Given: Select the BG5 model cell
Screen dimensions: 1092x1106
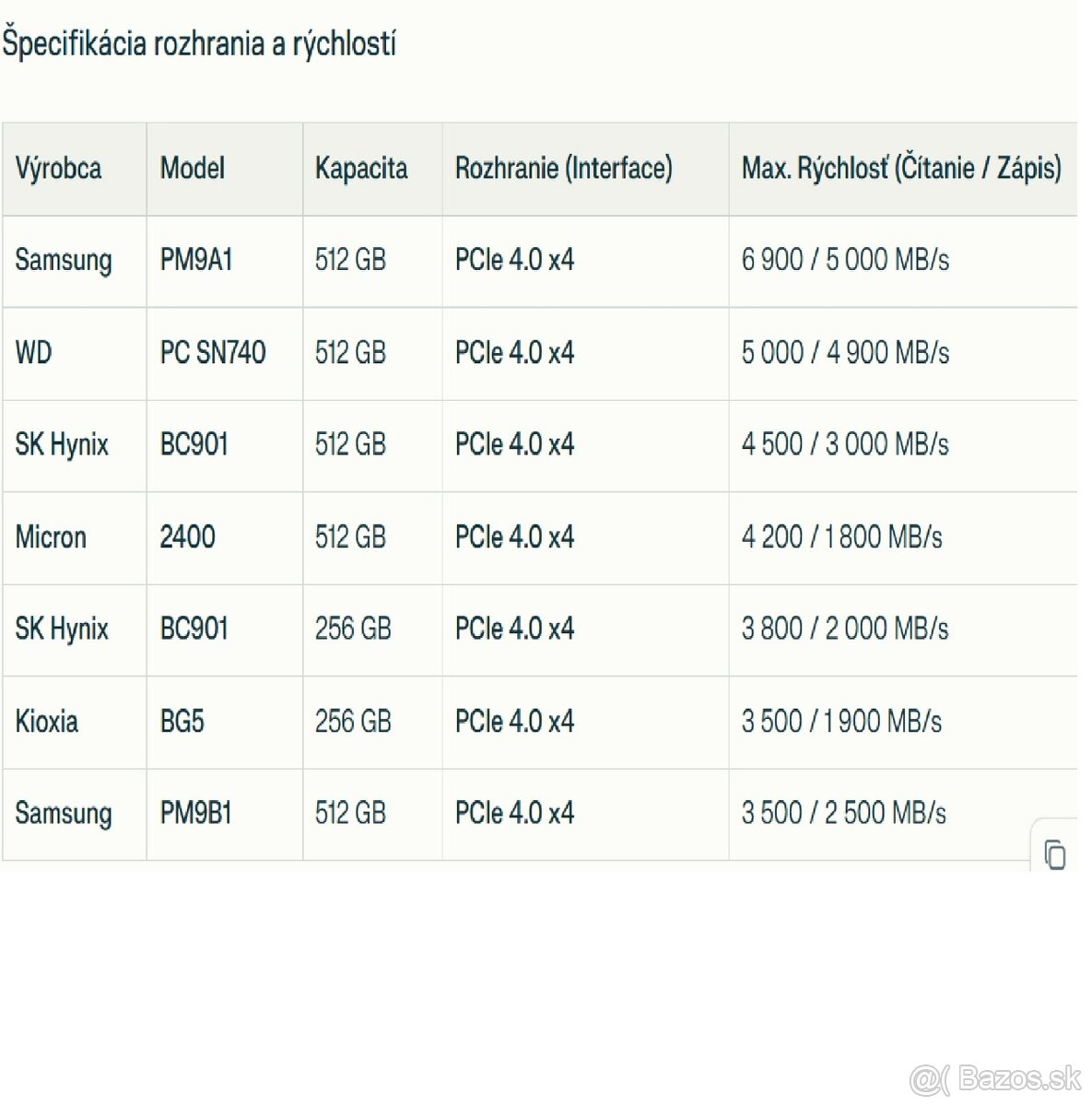Looking at the screenshot, I should click(x=182, y=722).
